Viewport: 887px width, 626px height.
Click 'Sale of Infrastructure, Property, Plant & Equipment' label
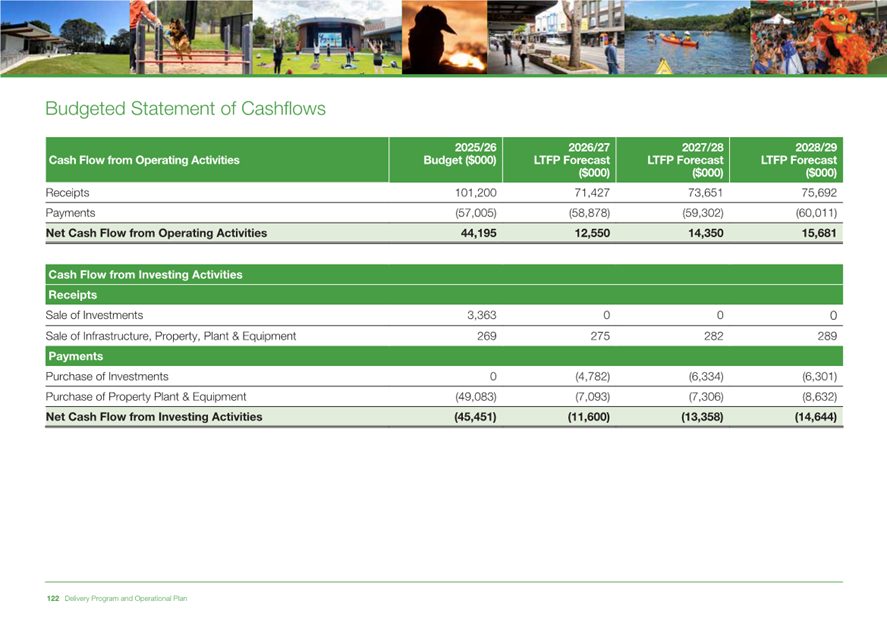coord(170,336)
